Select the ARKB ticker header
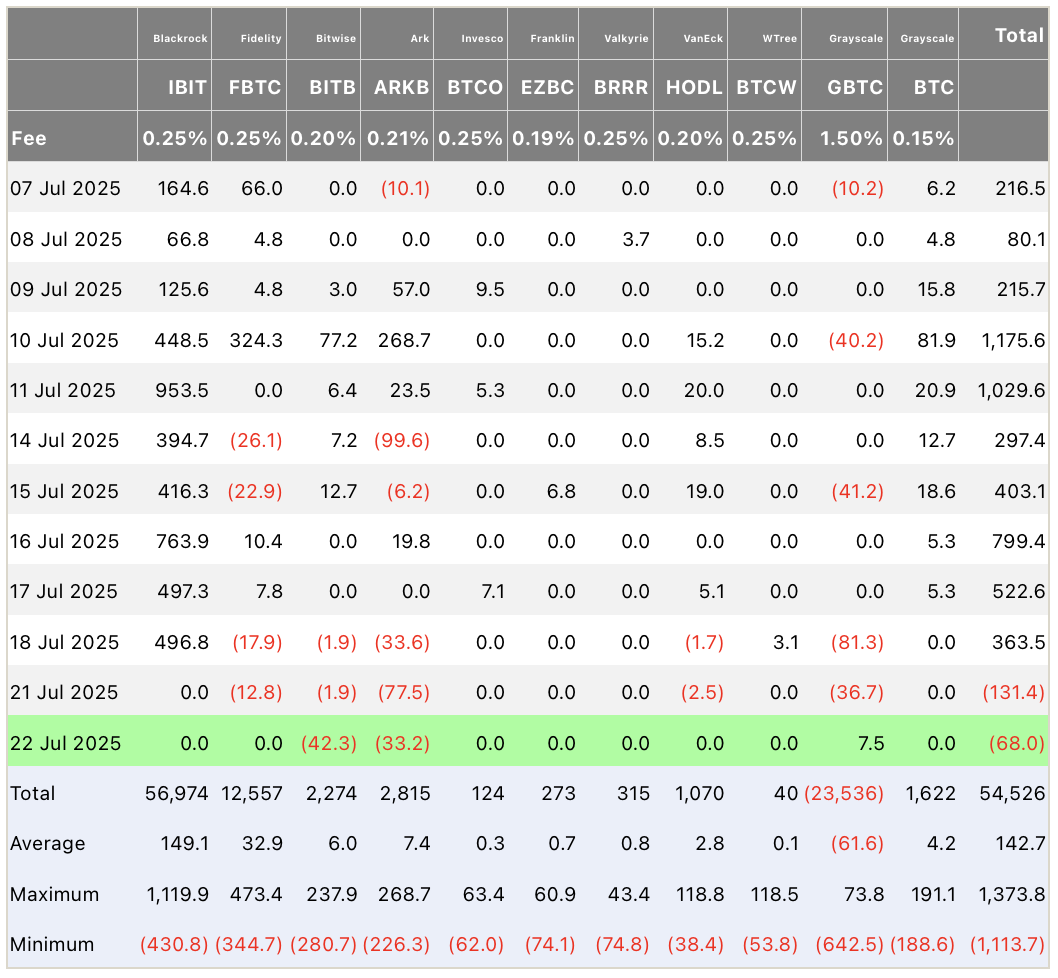 [x=401, y=87]
